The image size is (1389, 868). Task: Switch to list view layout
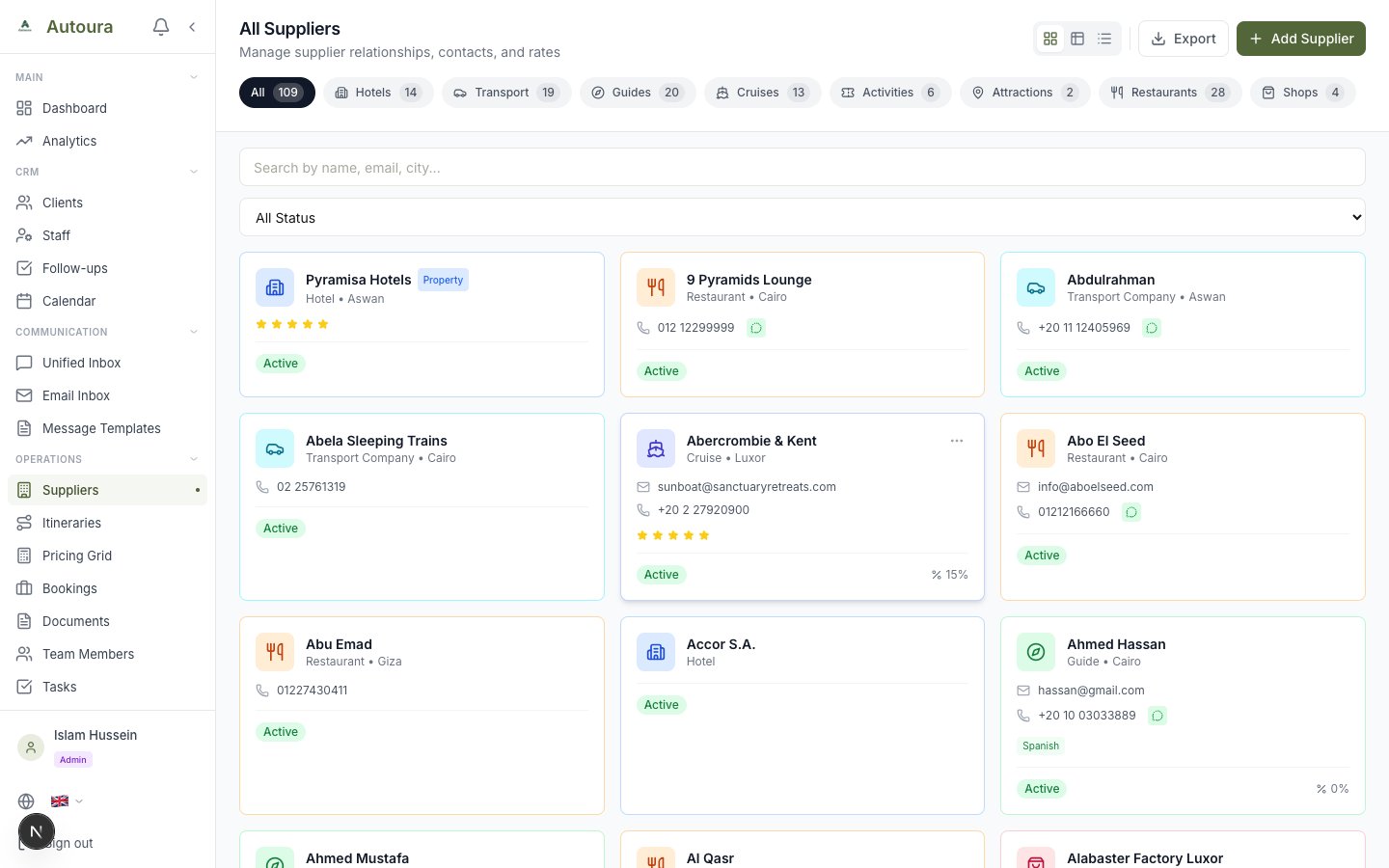pos(1104,39)
